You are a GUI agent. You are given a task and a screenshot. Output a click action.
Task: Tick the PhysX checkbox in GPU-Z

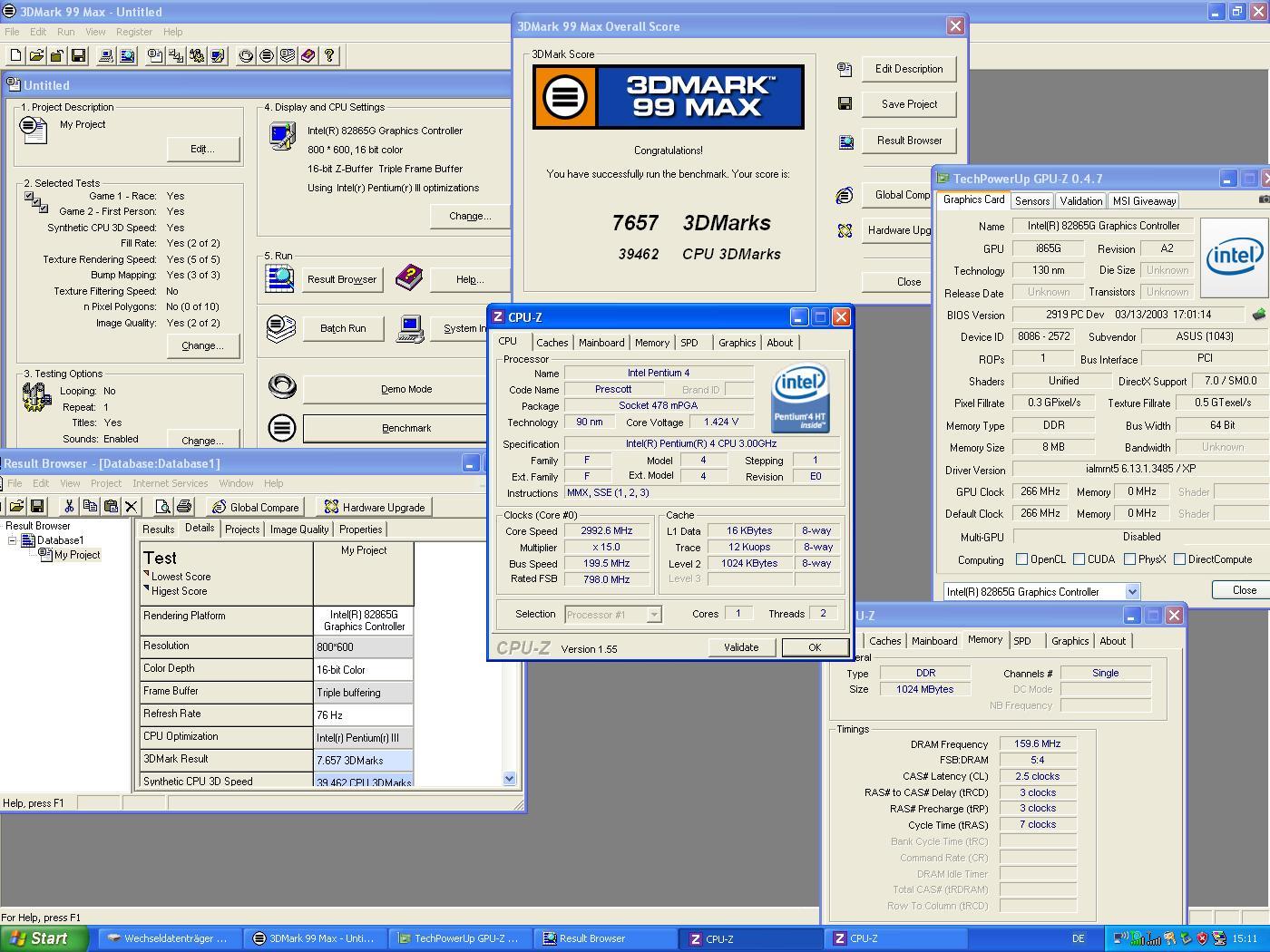tap(1130, 559)
